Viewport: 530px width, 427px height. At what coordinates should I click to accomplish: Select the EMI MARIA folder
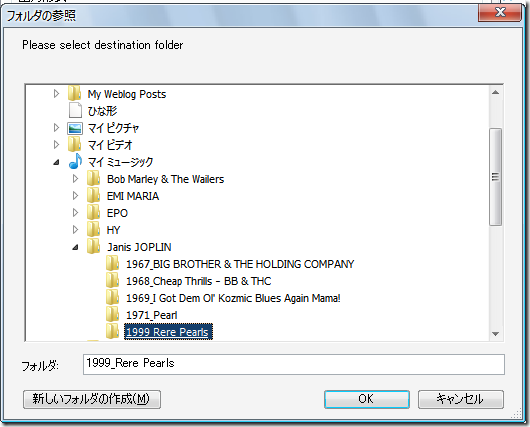[133, 196]
